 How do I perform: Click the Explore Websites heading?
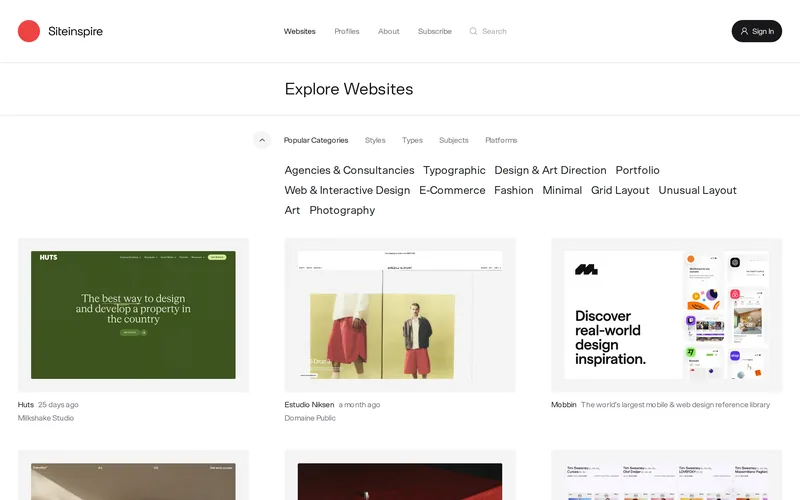(x=349, y=89)
